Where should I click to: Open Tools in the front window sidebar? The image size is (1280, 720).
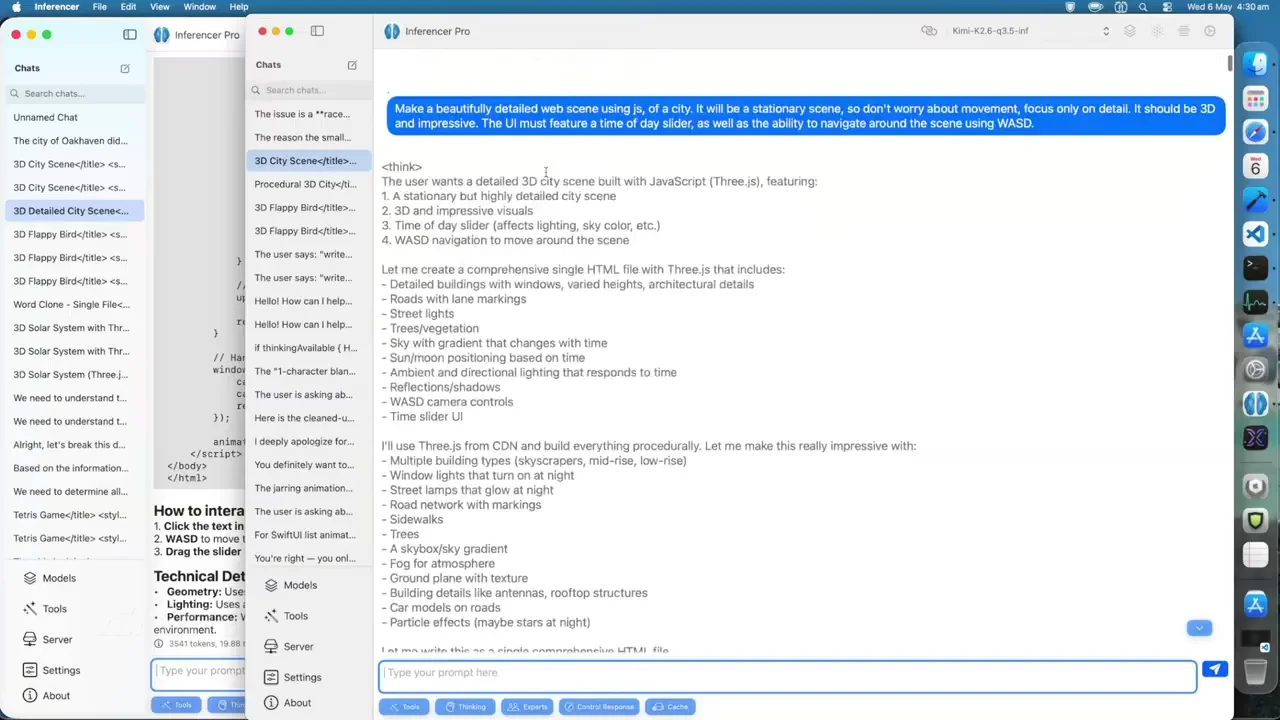pyautogui.click(x=295, y=616)
